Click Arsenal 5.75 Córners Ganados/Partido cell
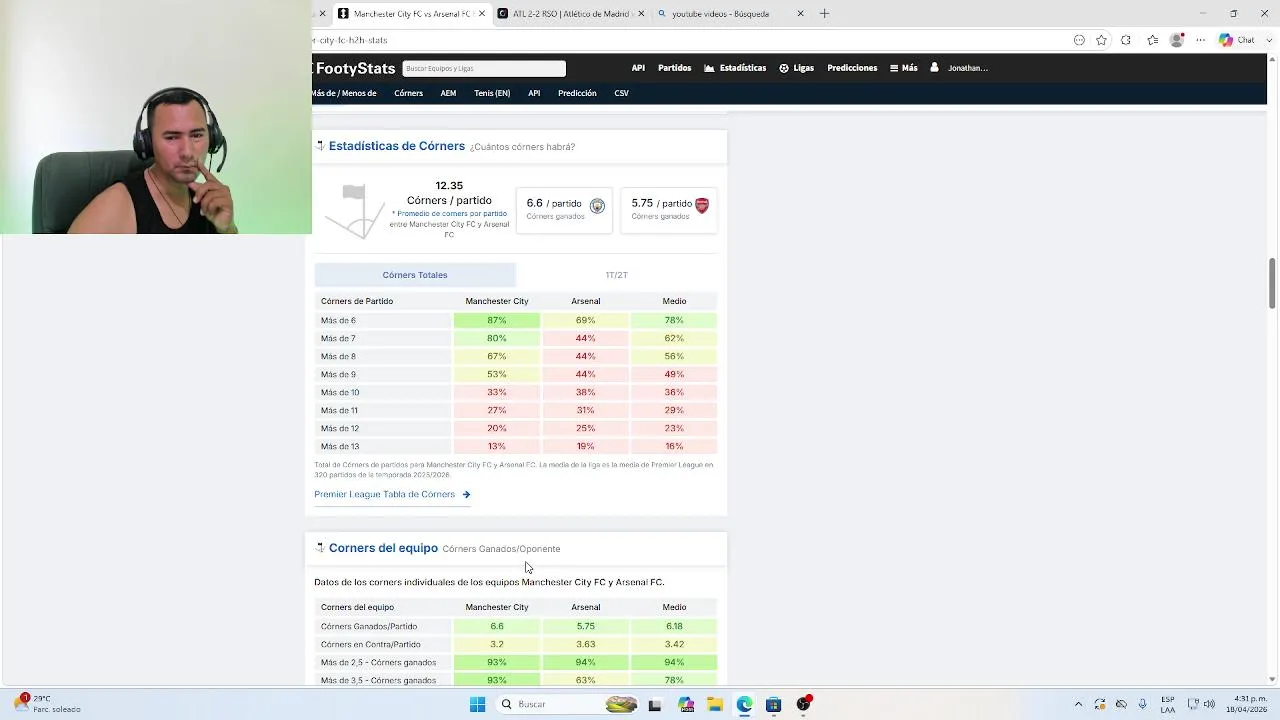This screenshot has height=720, width=1280. coord(585,626)
